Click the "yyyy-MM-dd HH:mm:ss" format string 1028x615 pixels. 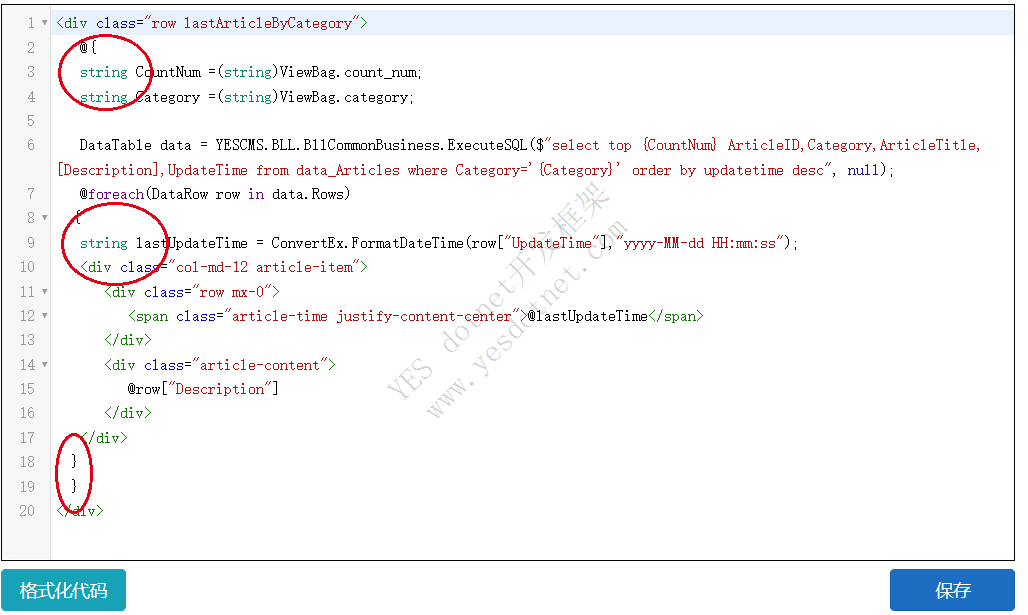(x=703, y=243)
